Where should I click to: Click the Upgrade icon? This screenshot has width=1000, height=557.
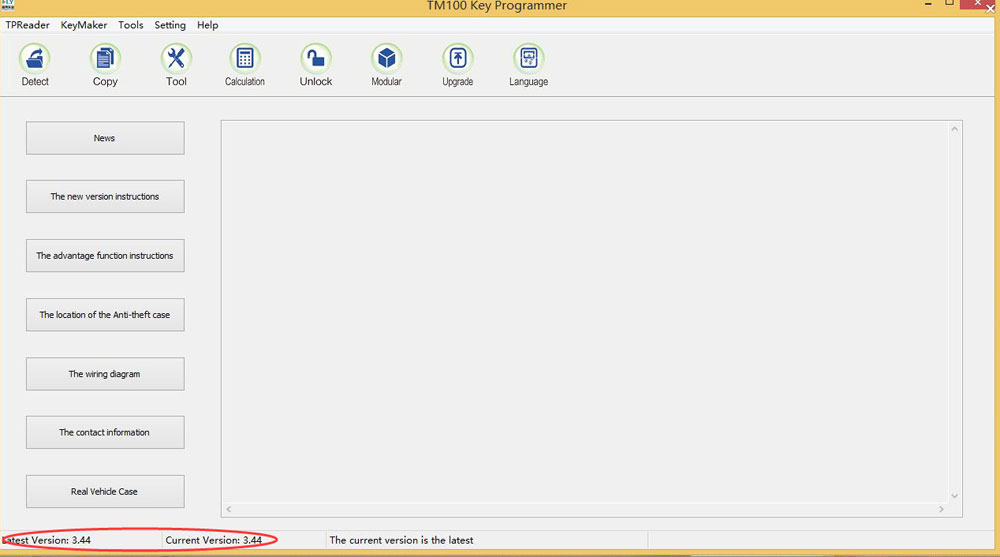click(x=458, y=59)
